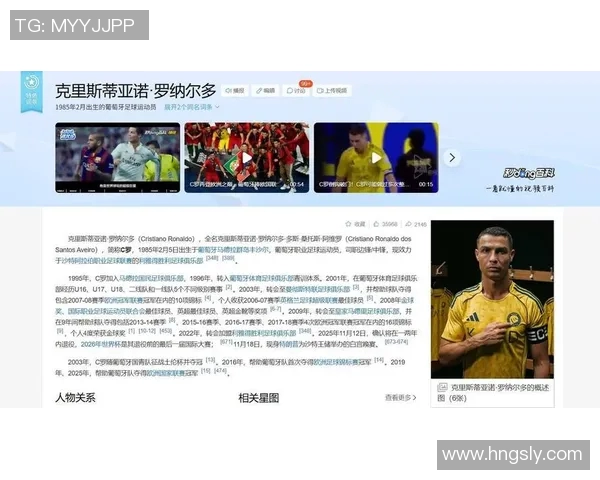This screenshot has width=600, height=480.
Task: Play the Portugal team celebration video 00:54
Action: pyautogui.click(x=247, y=157)
